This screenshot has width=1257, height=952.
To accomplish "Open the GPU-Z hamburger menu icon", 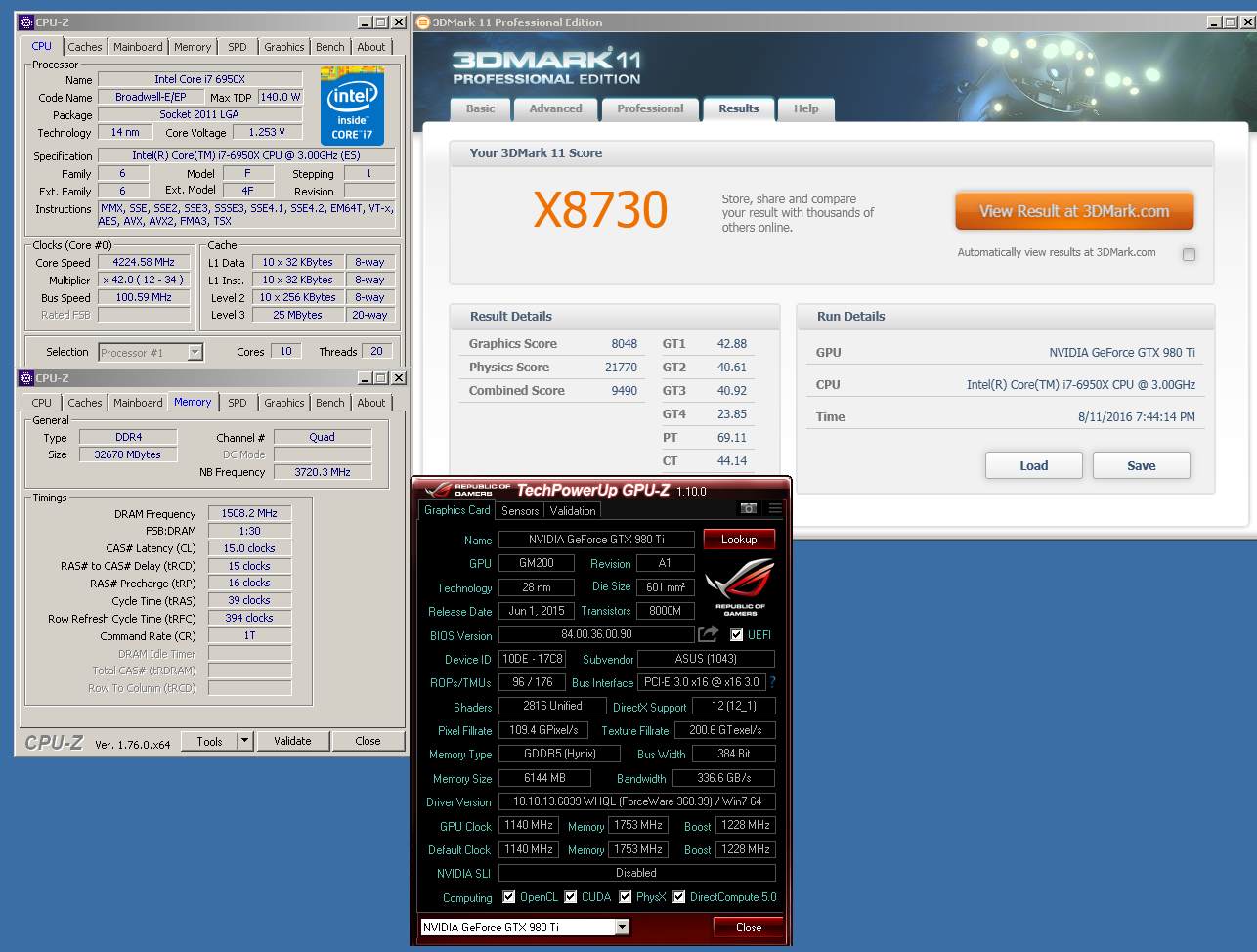I will (775, 508).
